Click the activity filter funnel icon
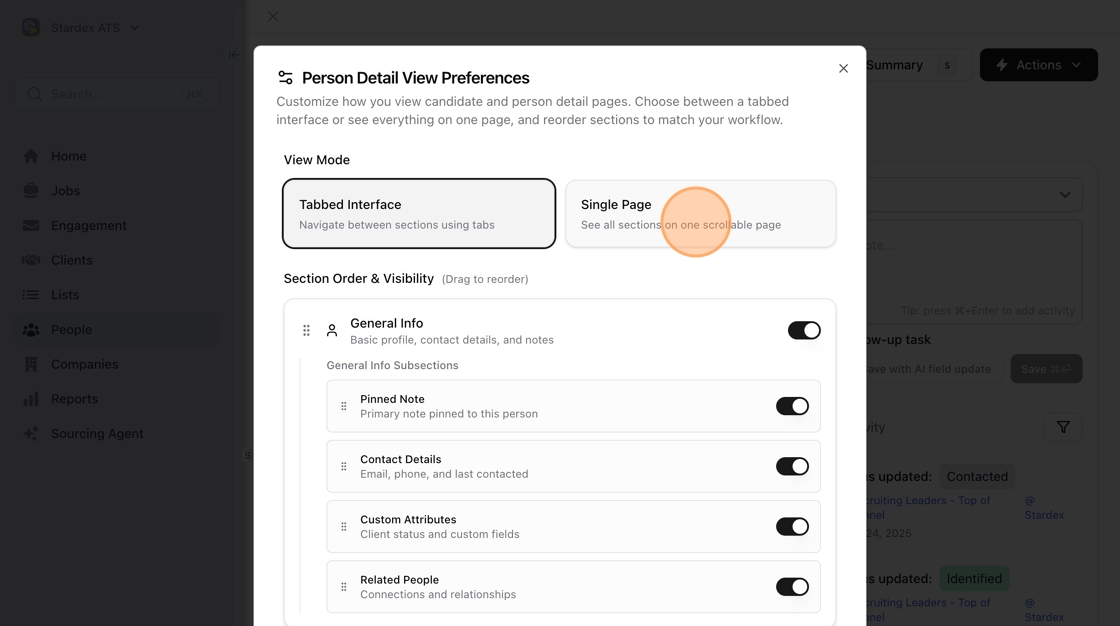 click(1063, 427)
